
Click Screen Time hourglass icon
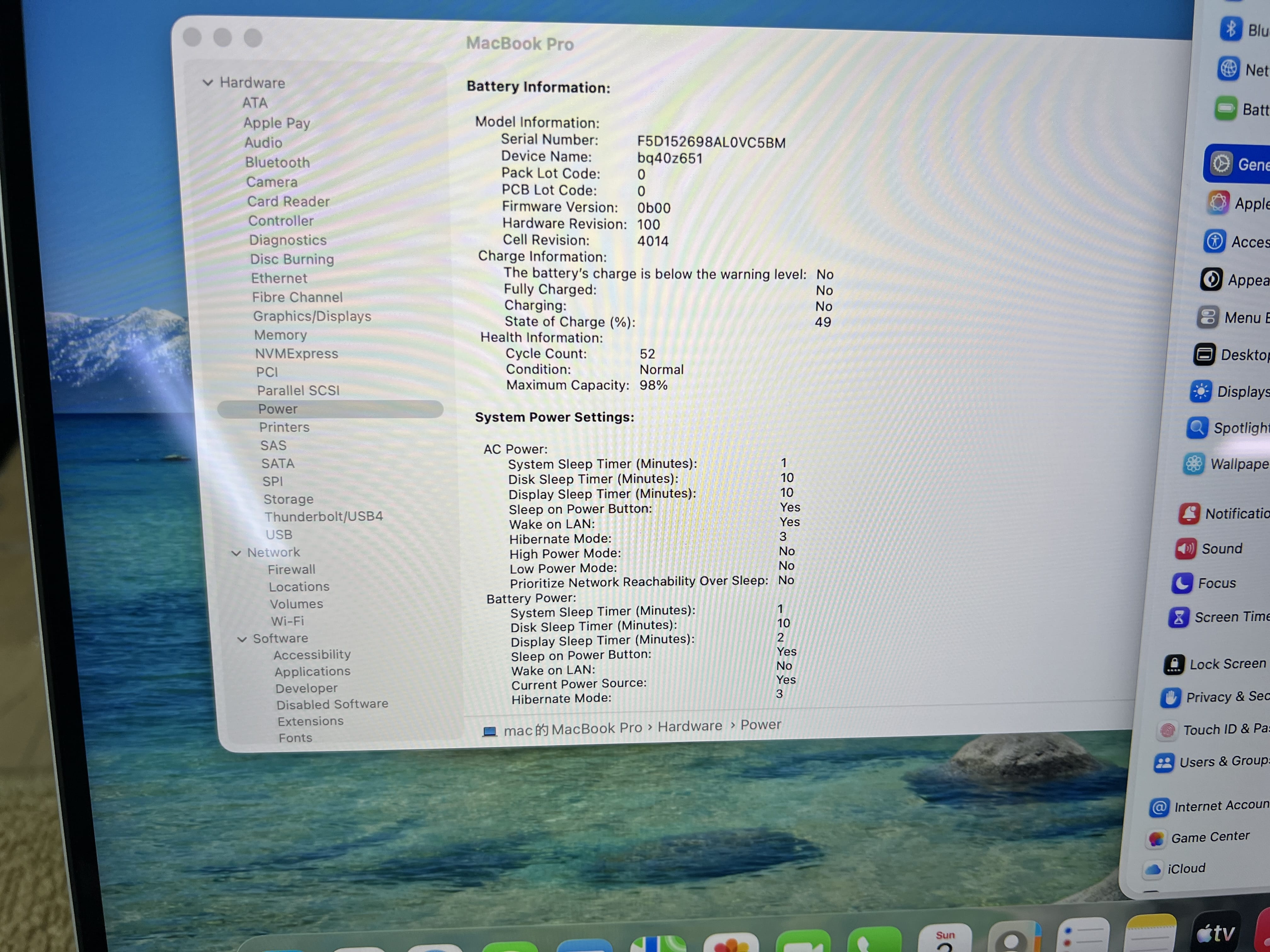[1179, 617]
